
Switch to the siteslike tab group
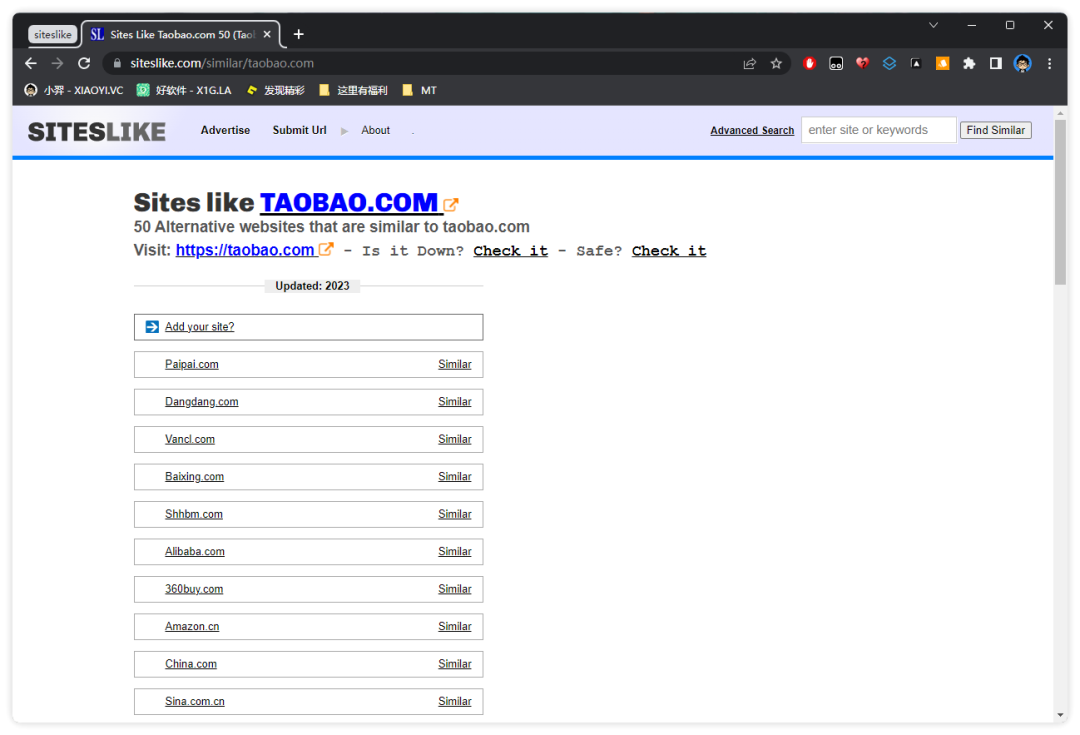(x=52, y=34)
